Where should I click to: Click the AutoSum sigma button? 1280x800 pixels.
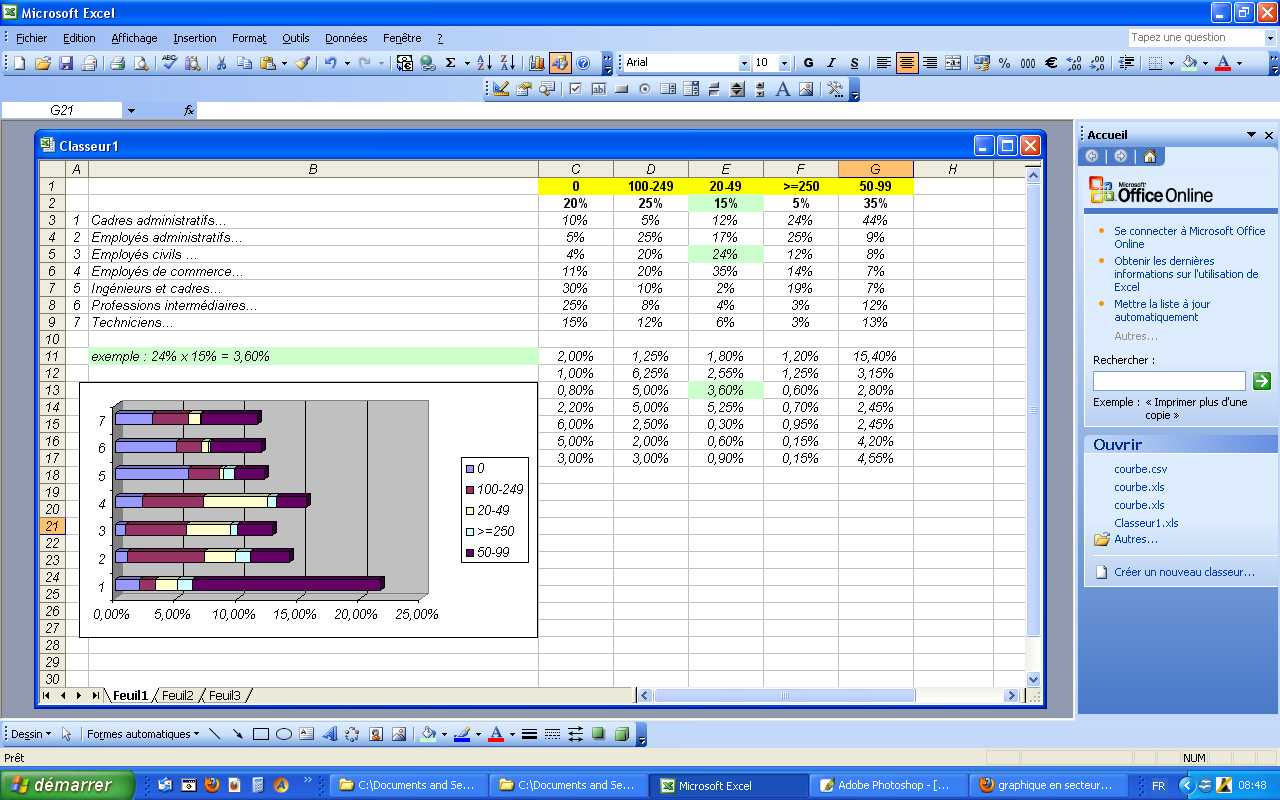coord(450,63)
